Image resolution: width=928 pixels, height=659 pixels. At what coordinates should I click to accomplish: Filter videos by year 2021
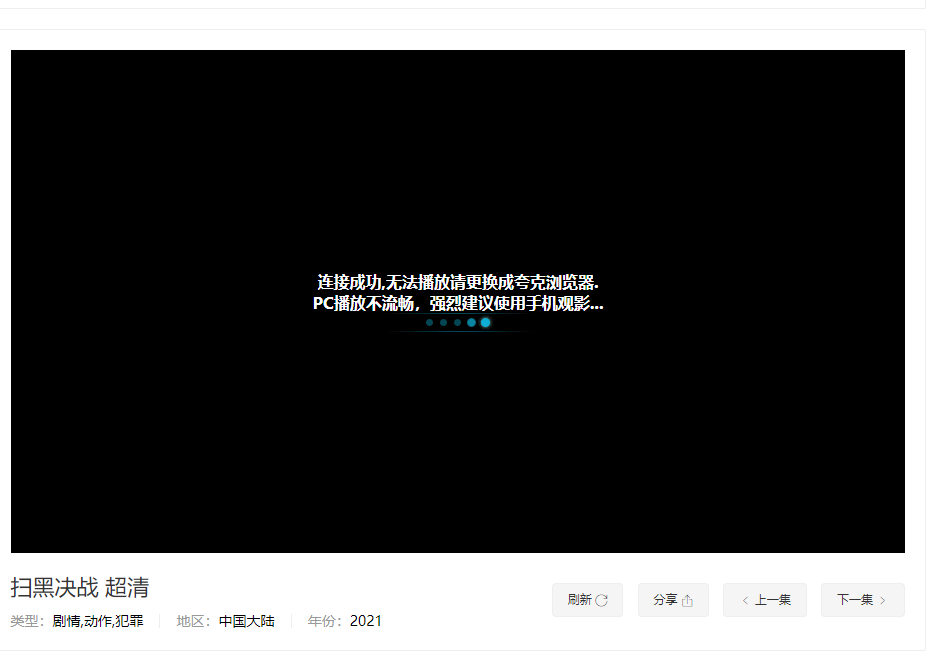(x=367, y=620)
